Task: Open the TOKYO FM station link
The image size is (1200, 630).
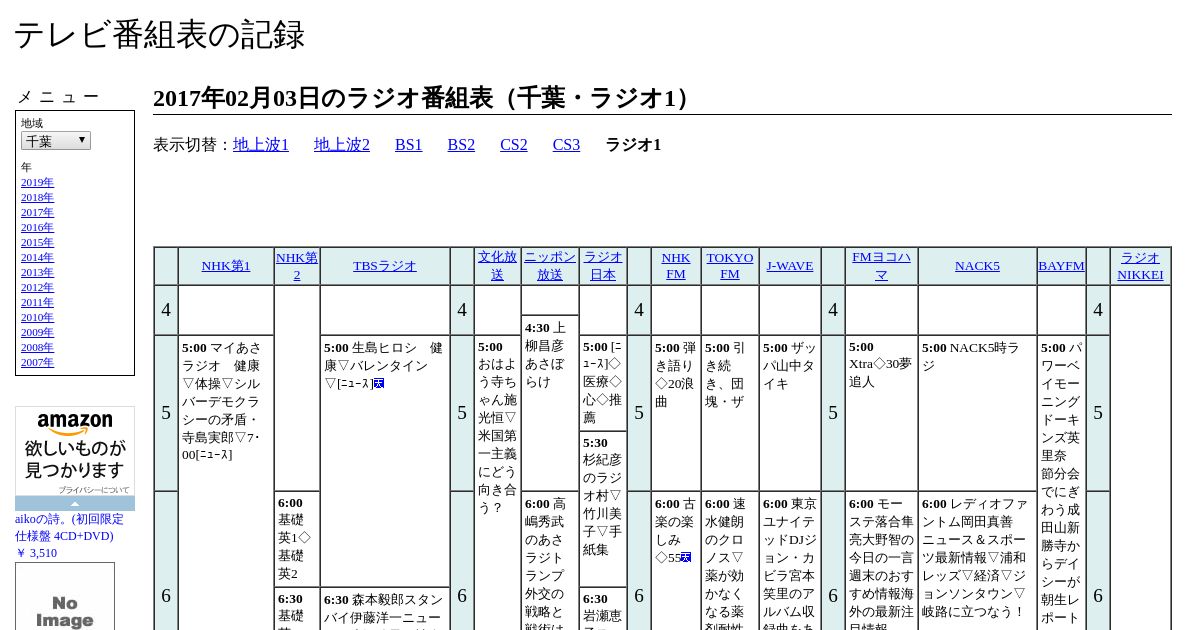Action: (730, 266)
